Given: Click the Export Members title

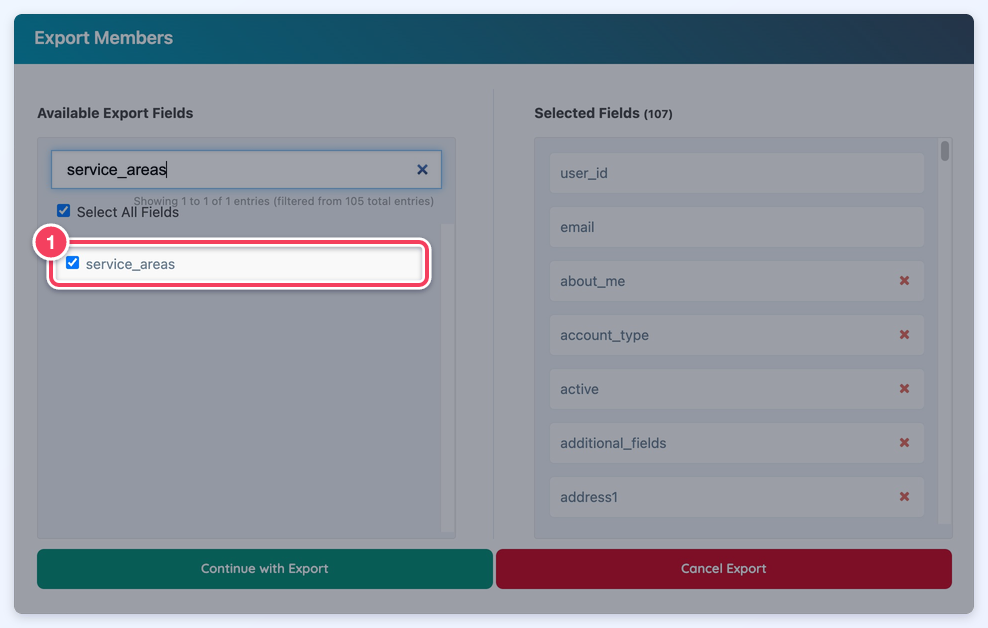Looking at the screenshot, I should pos(103,38).
